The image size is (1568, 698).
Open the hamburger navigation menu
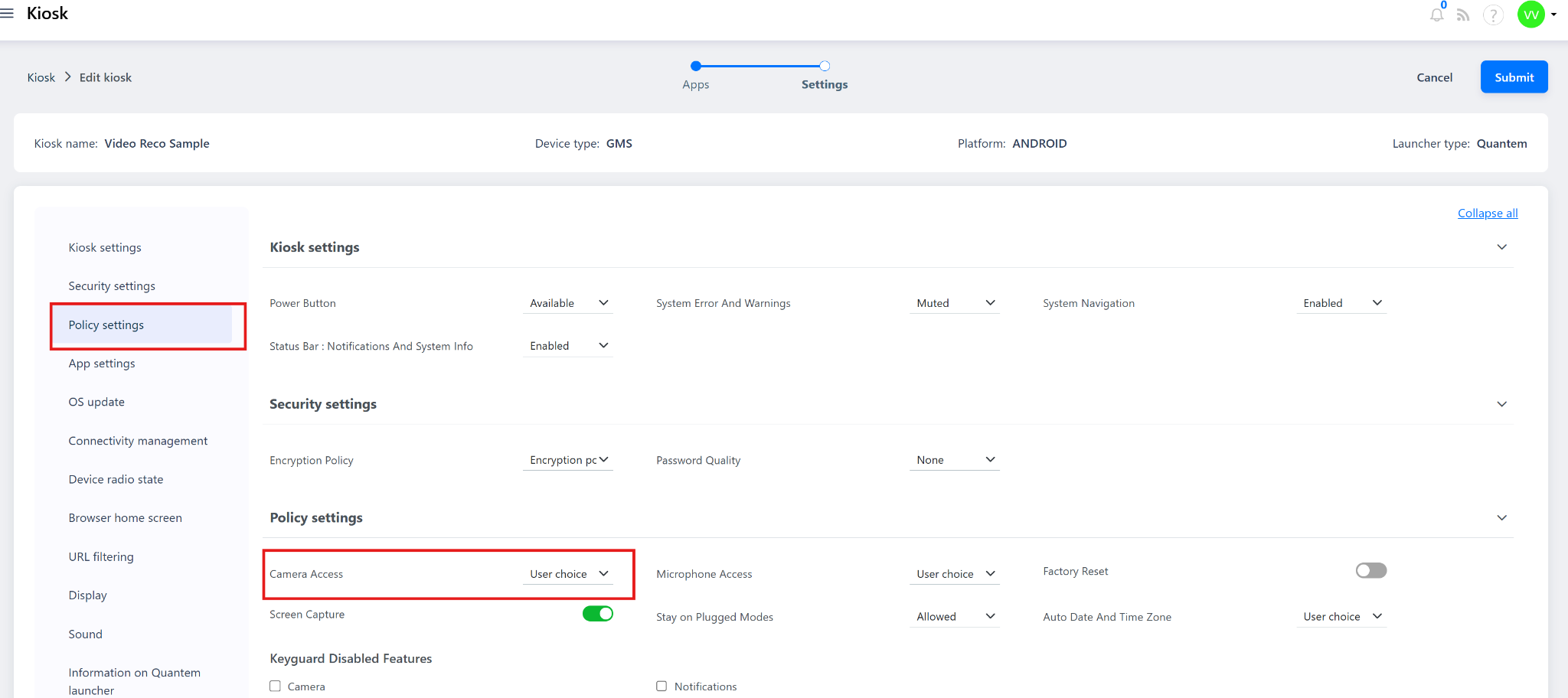click(x=7, y=13)
